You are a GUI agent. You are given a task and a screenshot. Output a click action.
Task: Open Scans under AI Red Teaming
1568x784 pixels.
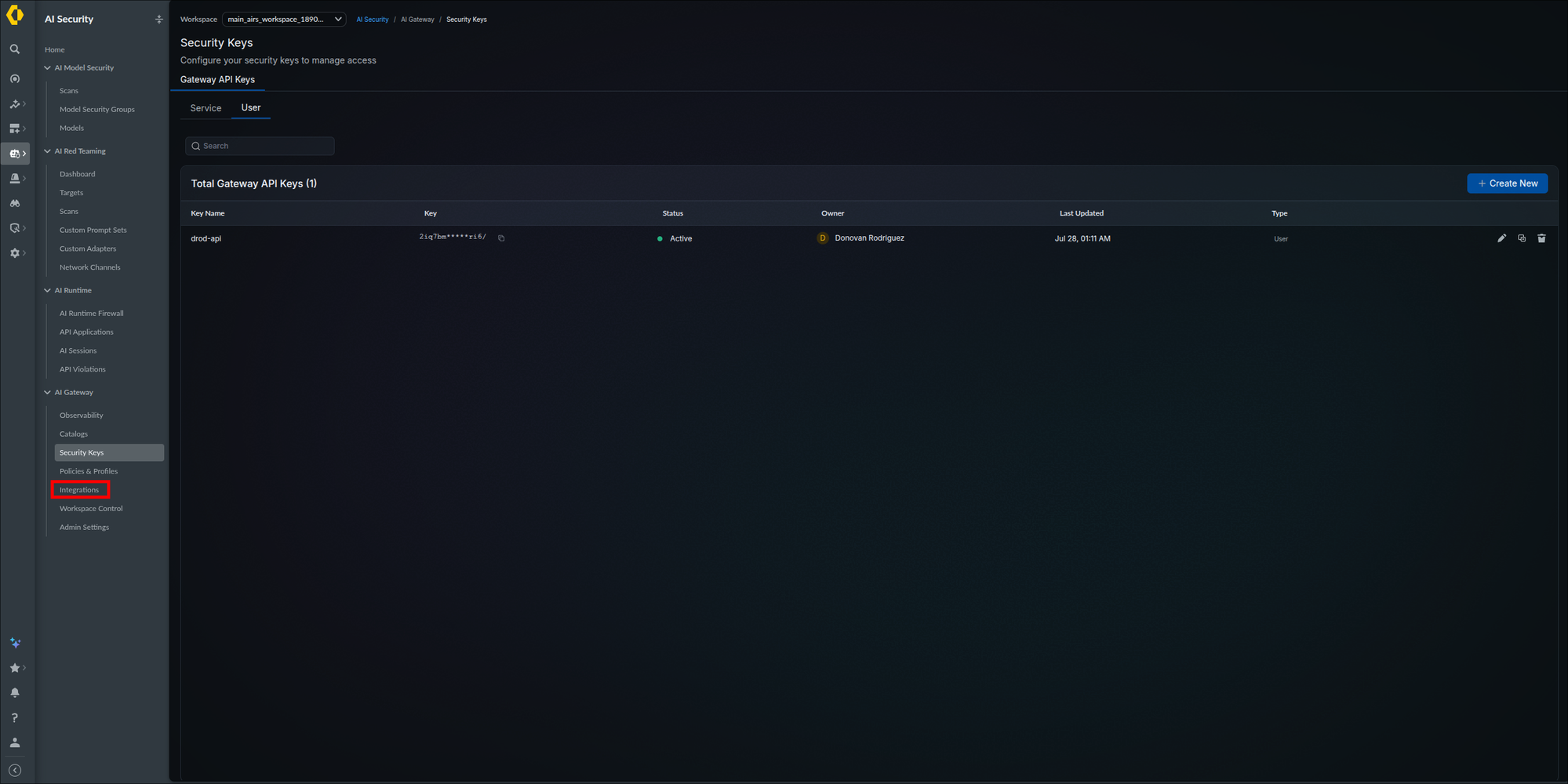click(x=69, y=212)
